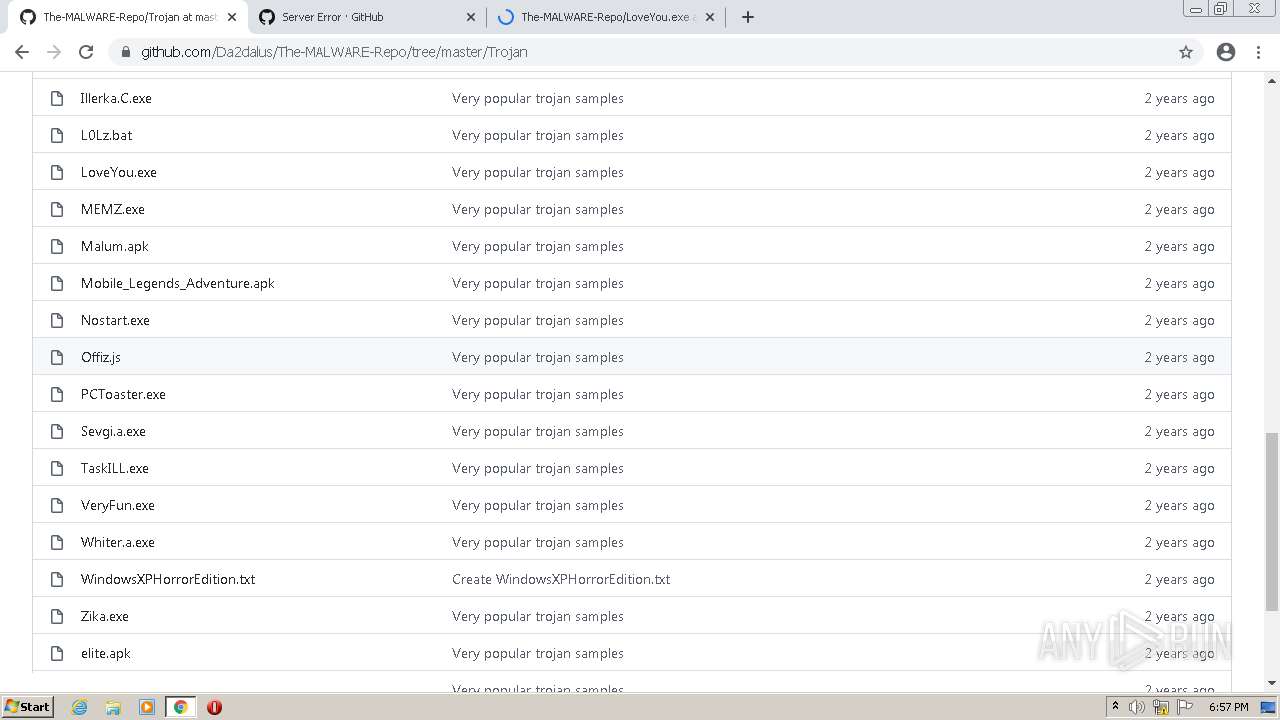1280x720 pixels.
Task: Open the commit message on the MEMZ.exe row
Action: [538, 209]
